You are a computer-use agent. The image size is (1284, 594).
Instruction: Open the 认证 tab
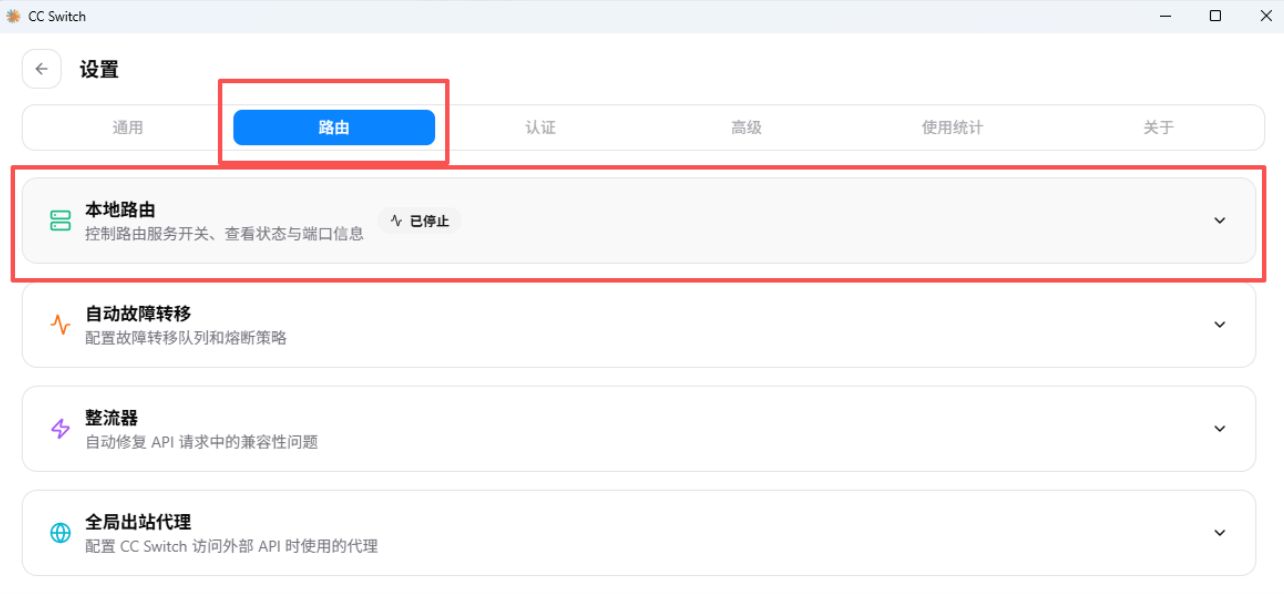coord(540,127)
